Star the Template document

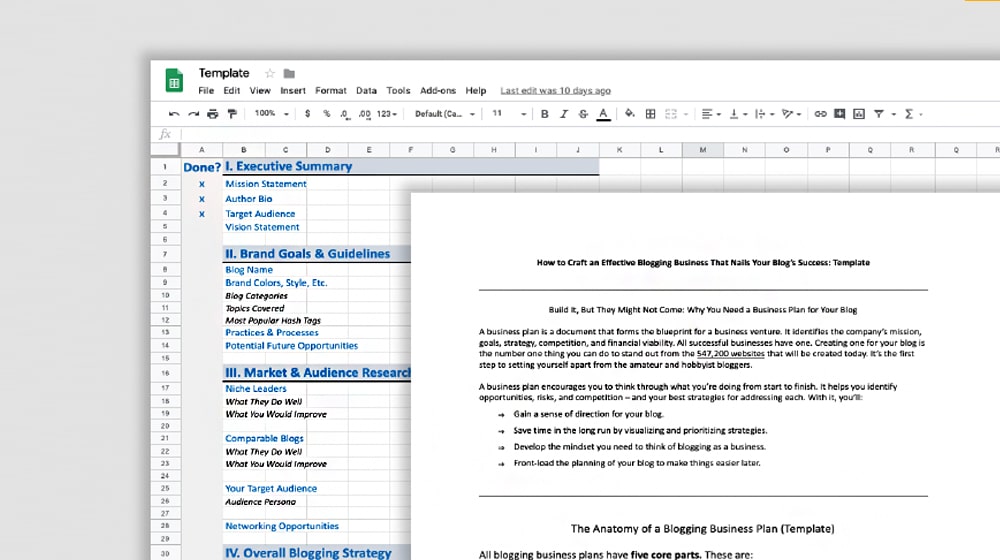pyautogui.click(x=269, y=74)
